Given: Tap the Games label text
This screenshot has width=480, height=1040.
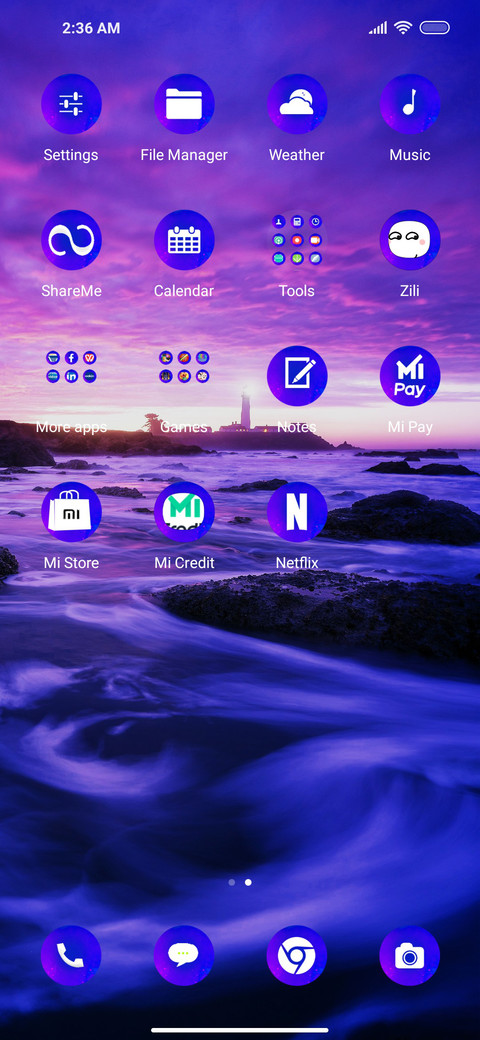Looking at the screenshot, I should click(x=184, y=427).
